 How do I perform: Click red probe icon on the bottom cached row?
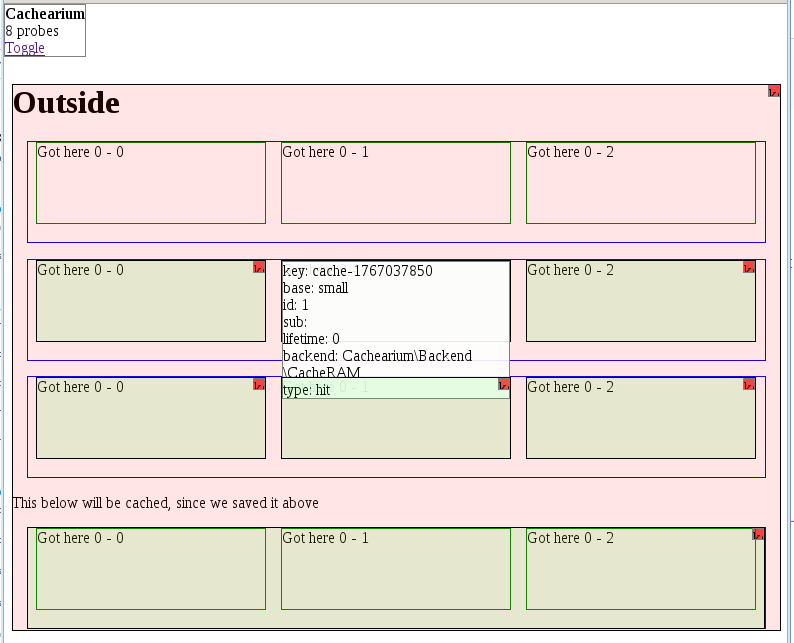click(758, 534)
